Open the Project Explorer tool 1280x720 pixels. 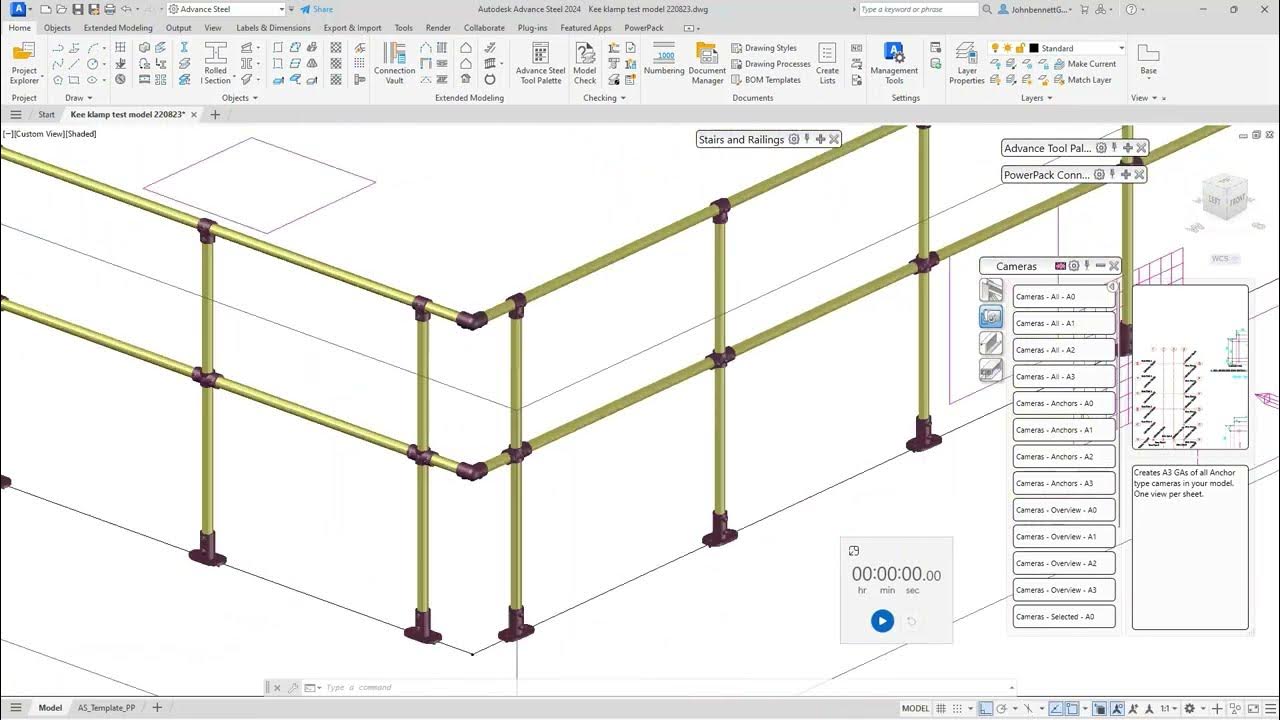[24, 63]
